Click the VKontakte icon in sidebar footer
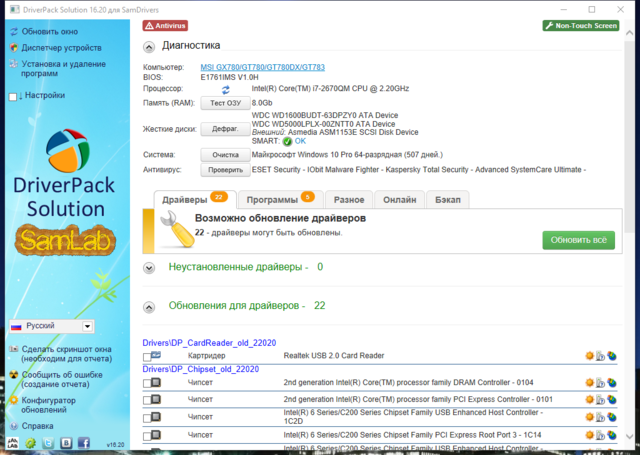 click(66, 441)
